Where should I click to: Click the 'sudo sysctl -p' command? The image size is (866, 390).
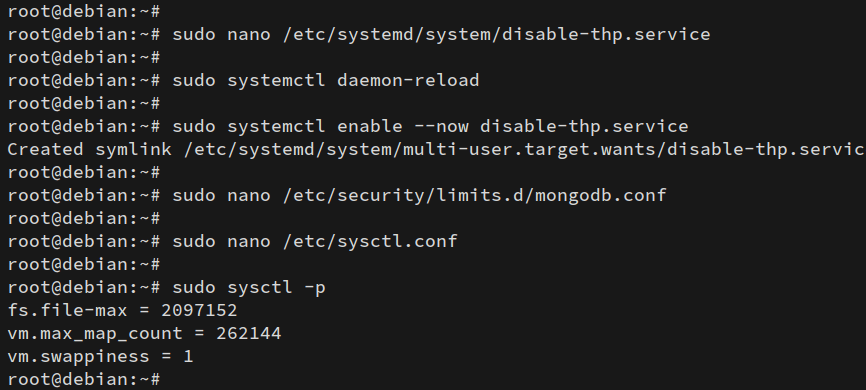249,287
